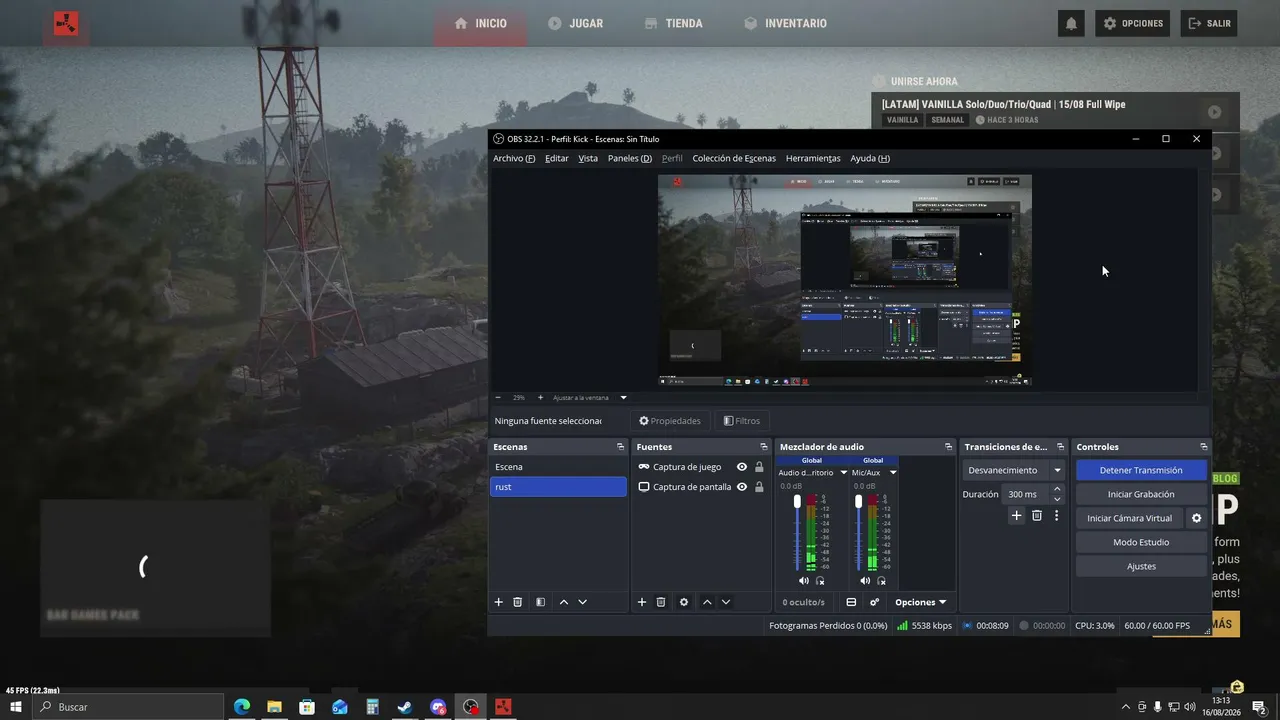
Task: Mute the Mic/Aux channel
Action: pos(864,580)
